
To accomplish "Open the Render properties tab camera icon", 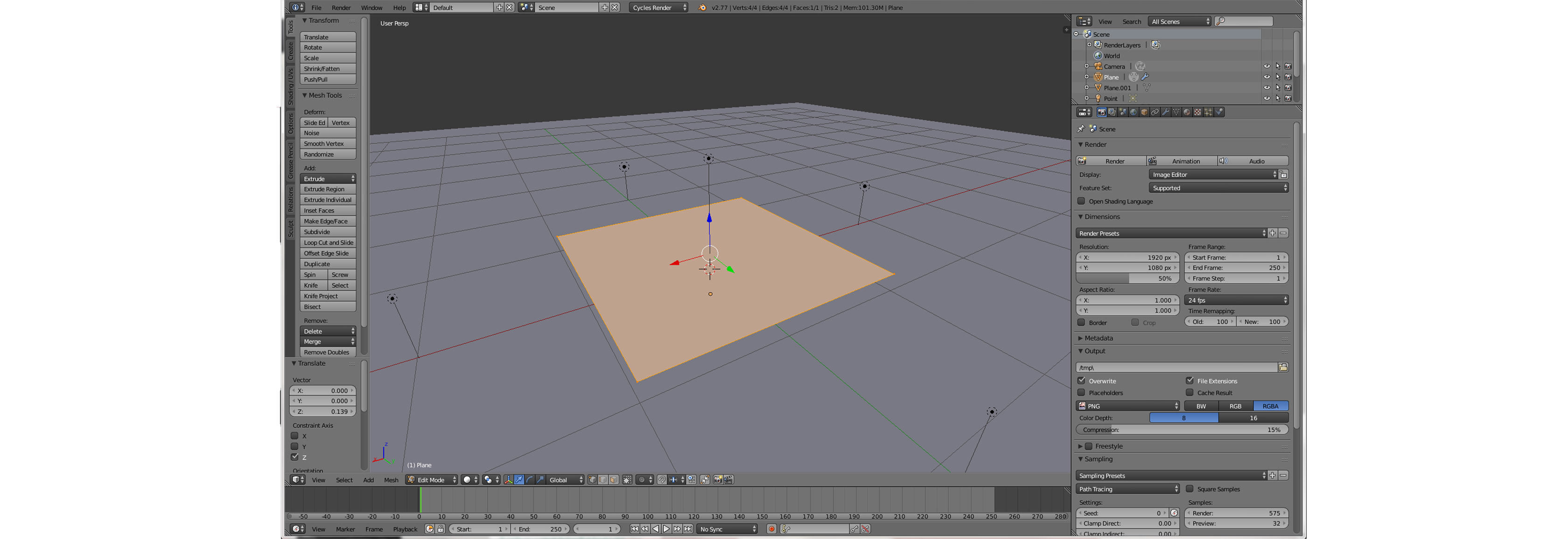I will pyautogui.click(x=1102, y=112).
